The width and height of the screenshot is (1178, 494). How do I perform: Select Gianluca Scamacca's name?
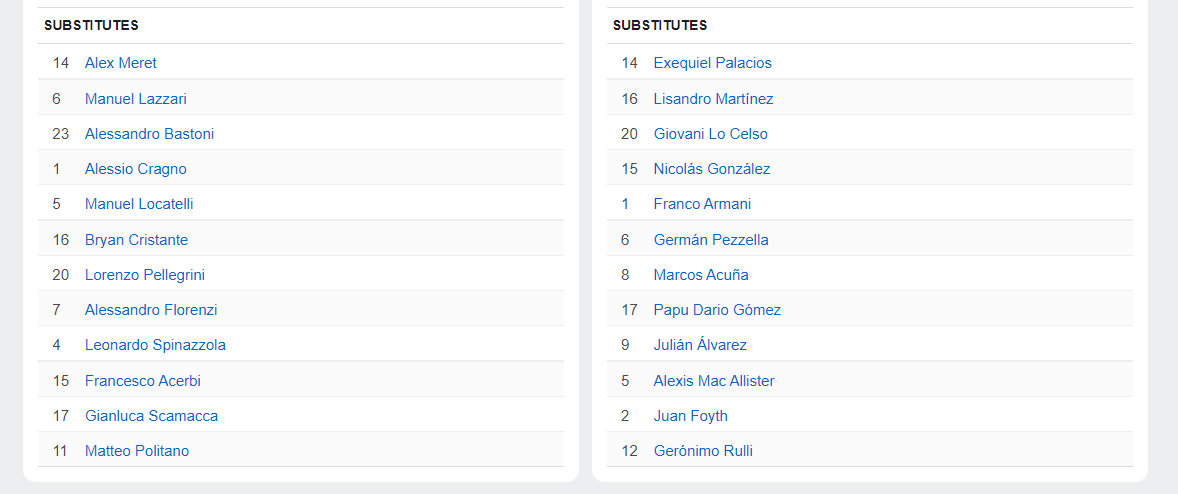click(x=151, y=416)
